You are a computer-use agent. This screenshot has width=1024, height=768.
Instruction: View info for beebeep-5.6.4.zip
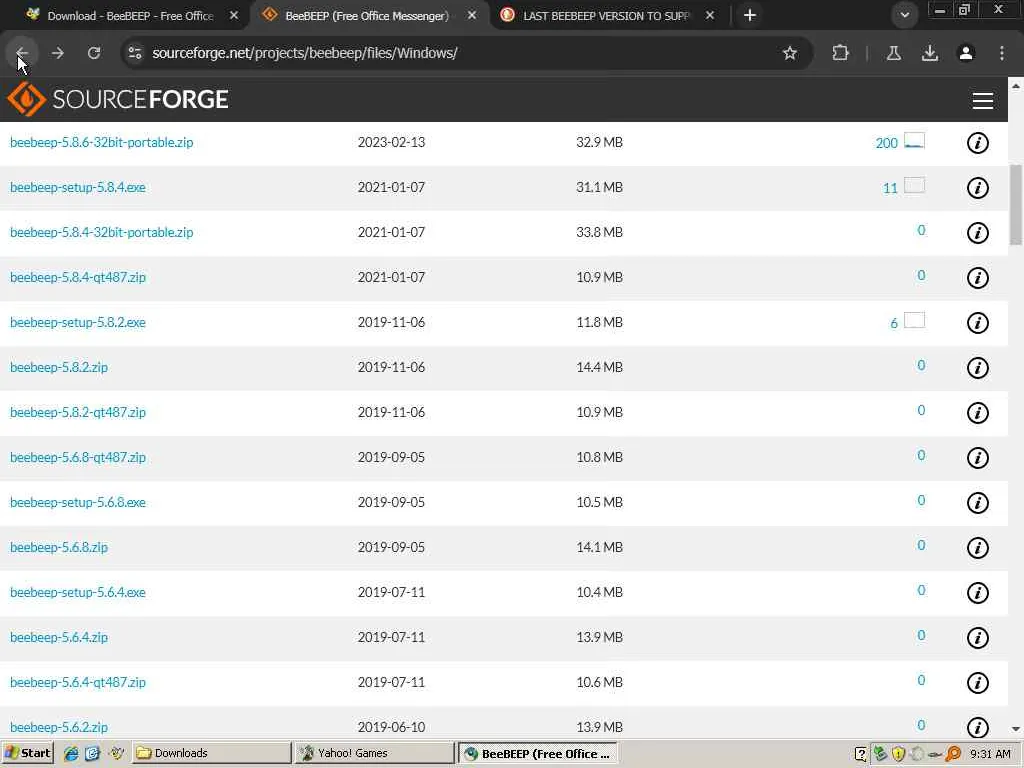pos(978,638)
